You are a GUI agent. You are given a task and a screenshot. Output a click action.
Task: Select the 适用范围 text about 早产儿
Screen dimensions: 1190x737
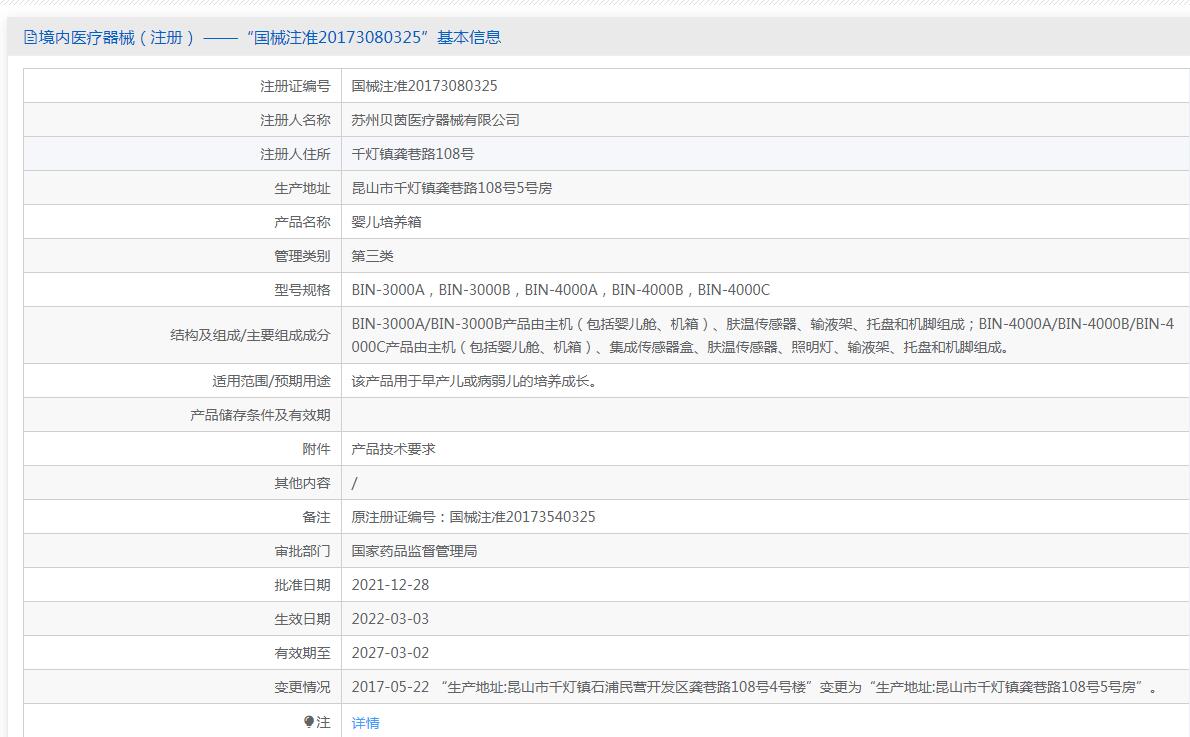tap(474, 381)
